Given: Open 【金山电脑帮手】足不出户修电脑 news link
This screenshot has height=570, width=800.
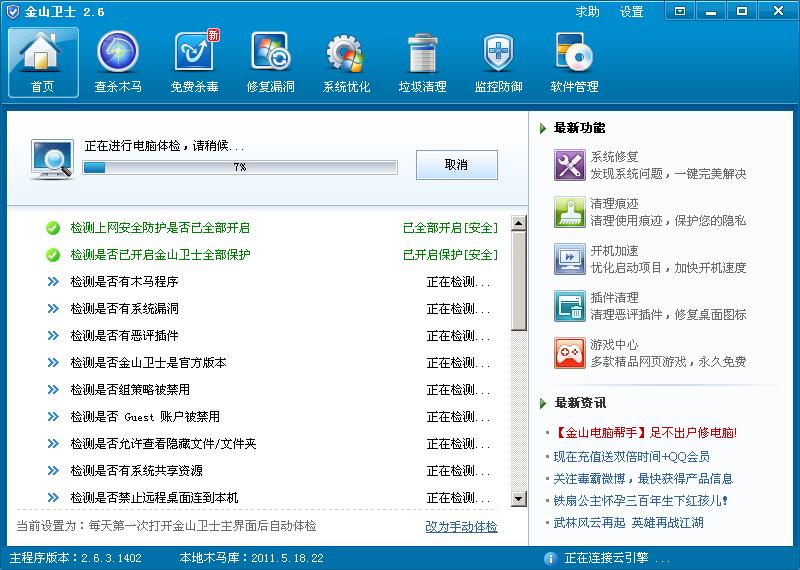Looking at the screenshot, I should pyautogui.click(x=645, y=433).
